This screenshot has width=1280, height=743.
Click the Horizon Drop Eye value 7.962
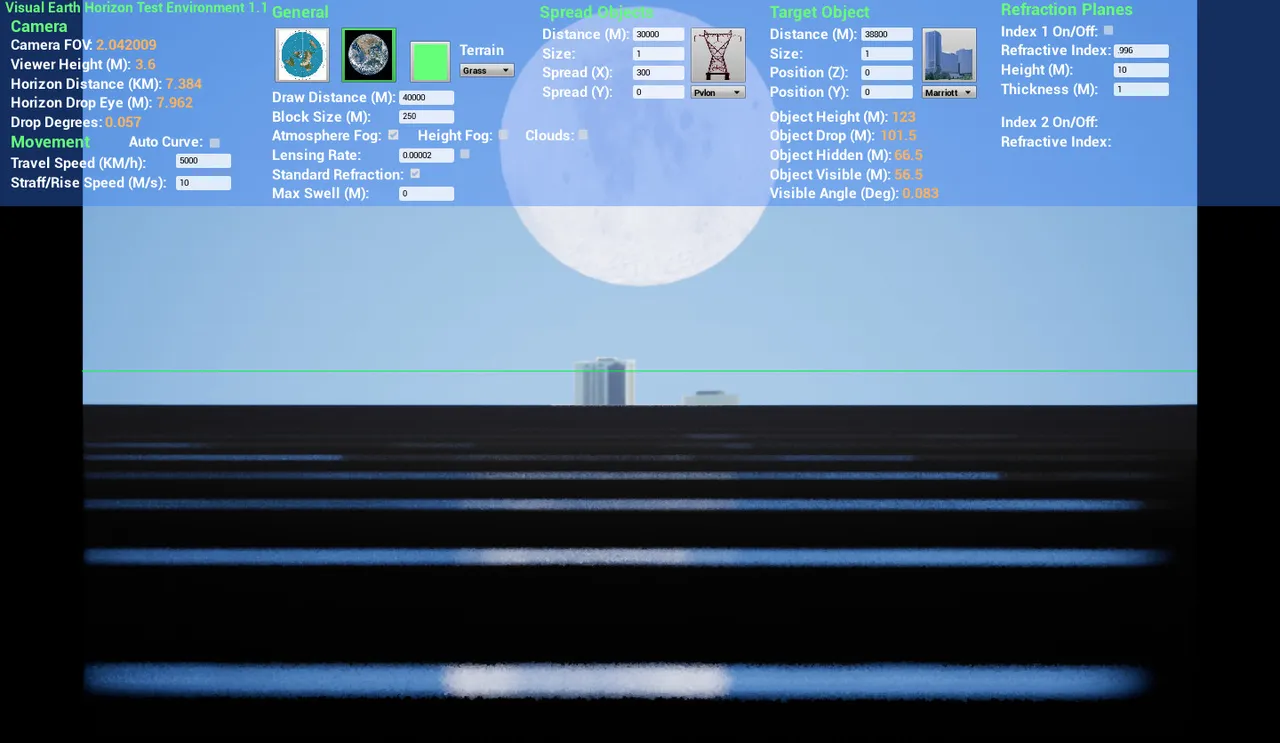tap(175, 103)
